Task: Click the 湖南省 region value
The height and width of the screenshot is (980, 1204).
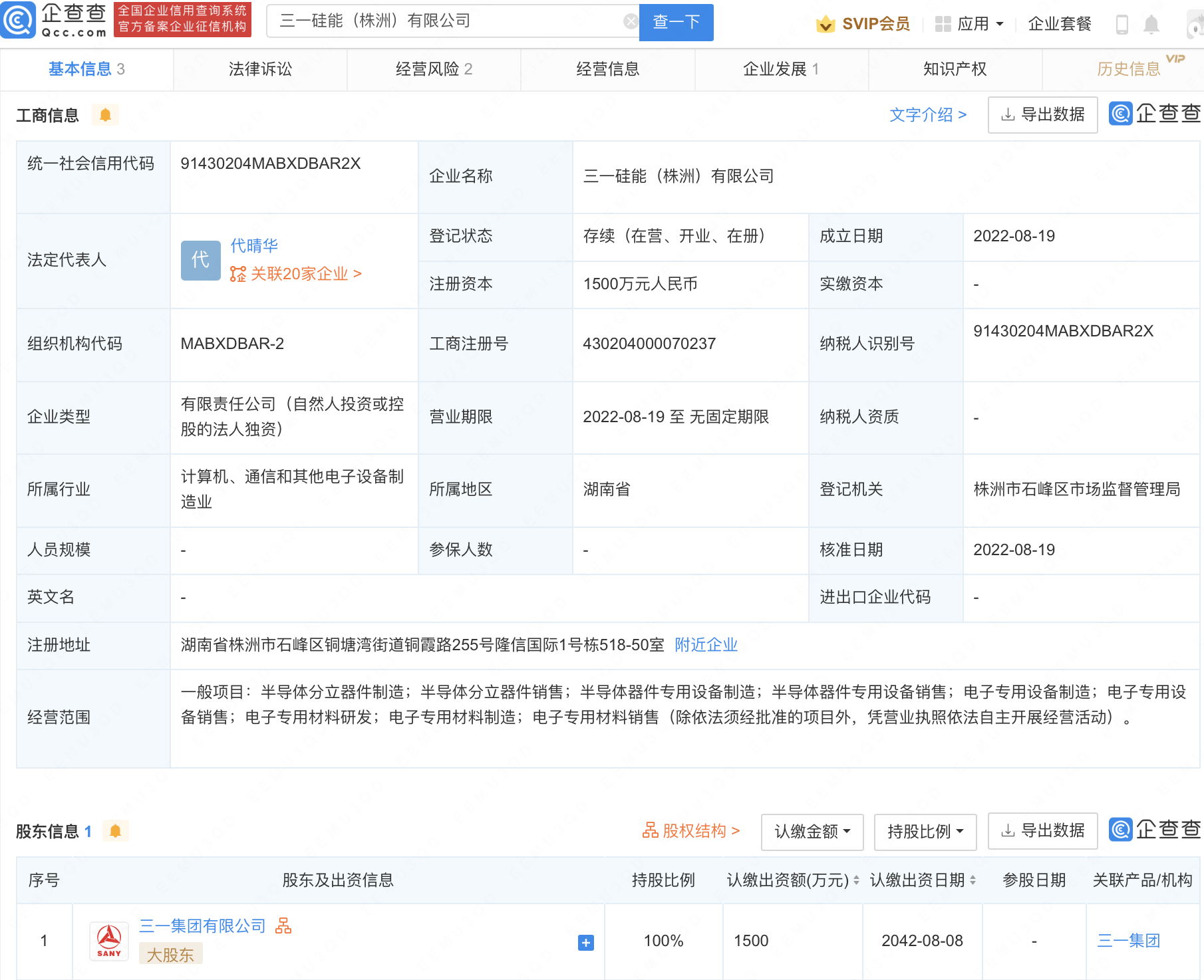Action: tap(607, 489)
